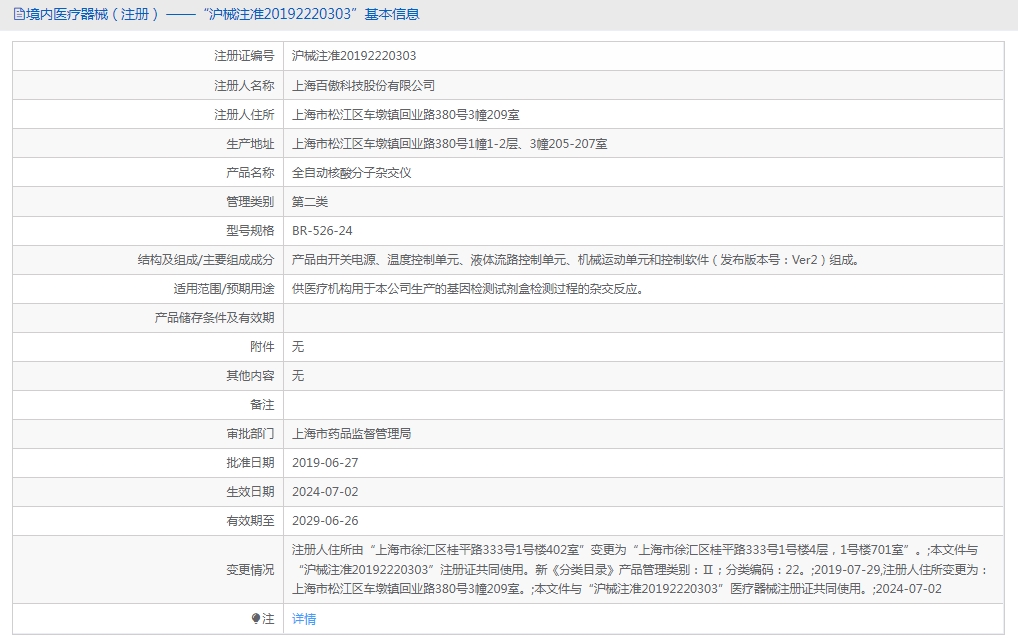
Task: Select management category 第二类
Action: 310,201
